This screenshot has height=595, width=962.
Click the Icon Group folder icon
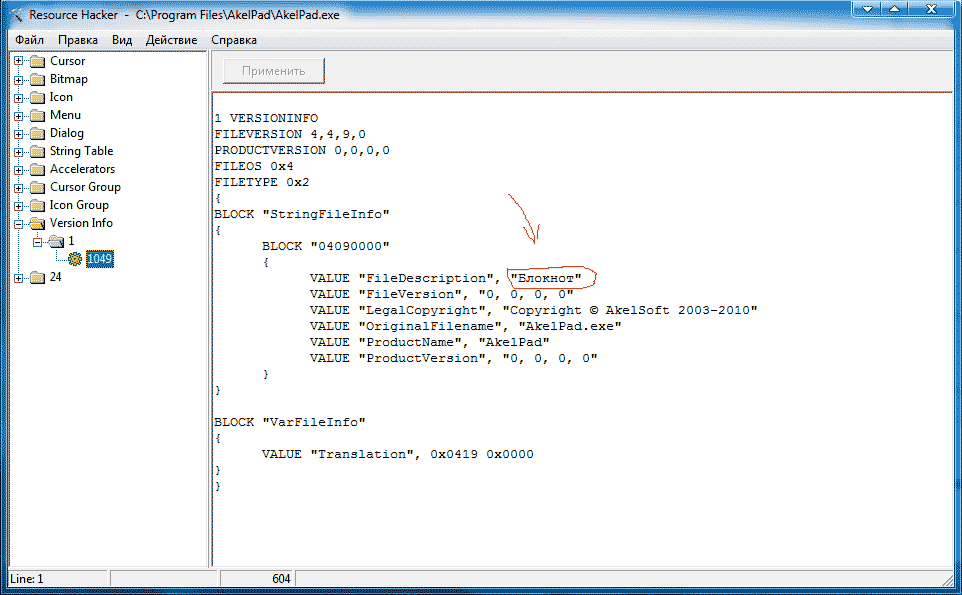37,205
